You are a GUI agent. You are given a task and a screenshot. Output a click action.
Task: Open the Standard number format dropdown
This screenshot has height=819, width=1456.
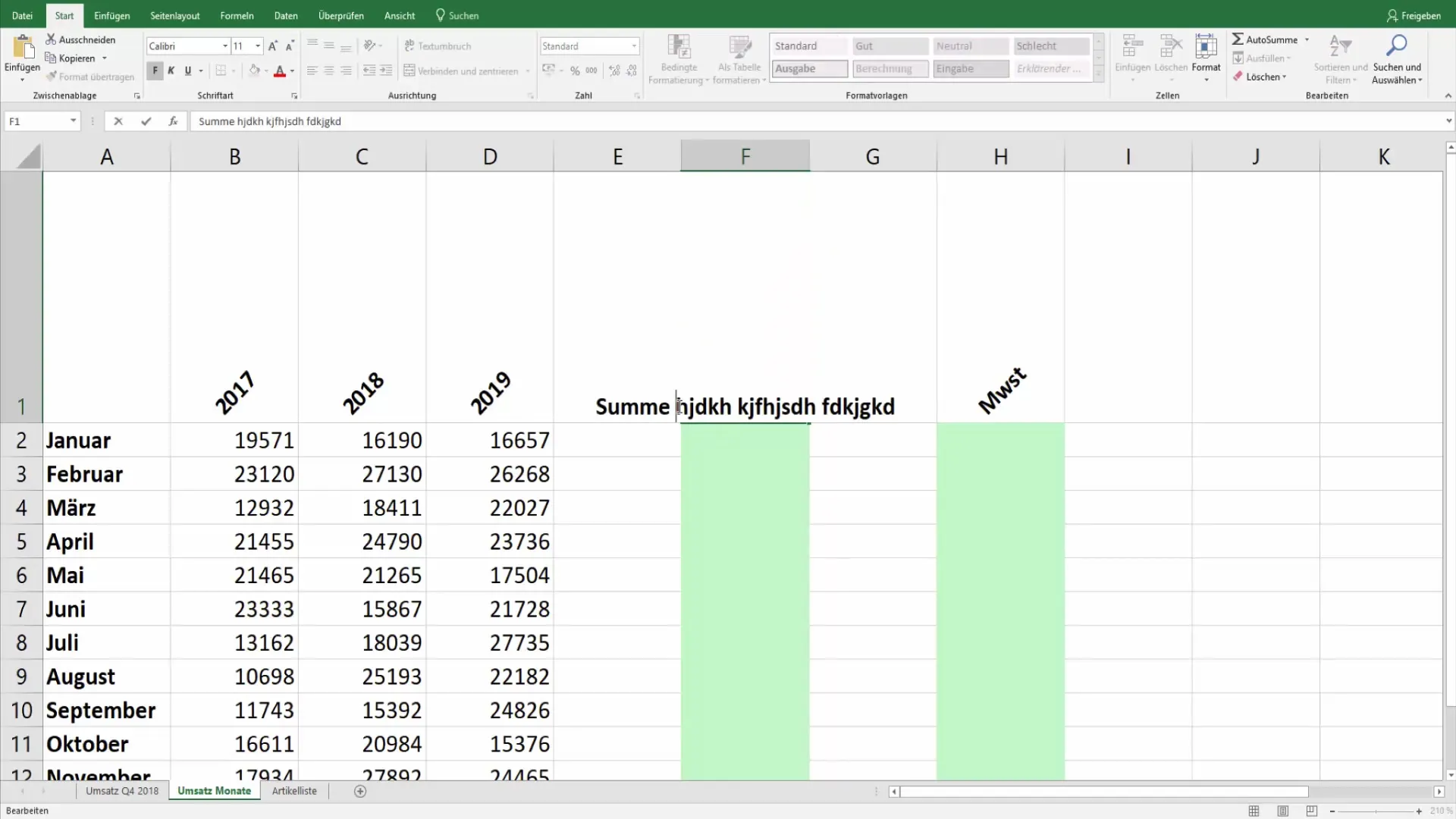tap(634, 46)
